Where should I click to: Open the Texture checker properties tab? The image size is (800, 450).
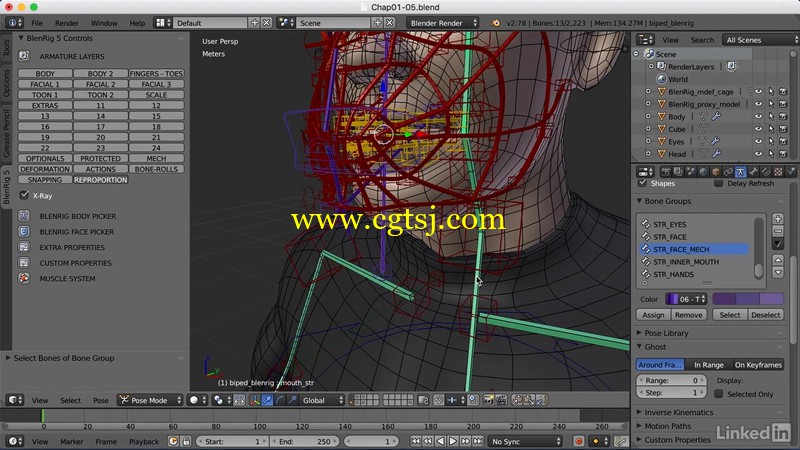click(778, 172)
